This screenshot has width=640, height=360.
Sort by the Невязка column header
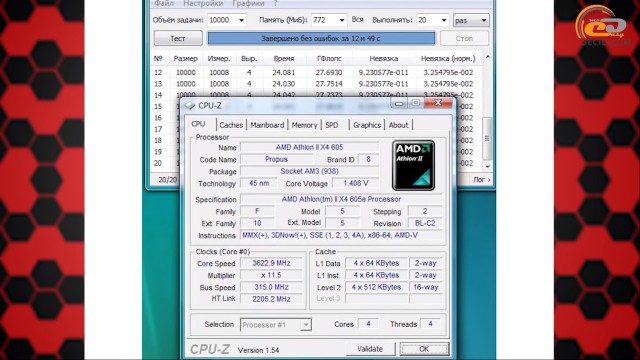[x=384, y=59]
